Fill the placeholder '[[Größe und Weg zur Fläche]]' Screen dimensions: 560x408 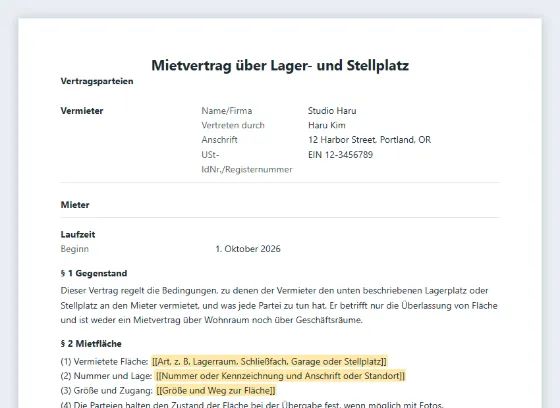(x=216, y=391)
